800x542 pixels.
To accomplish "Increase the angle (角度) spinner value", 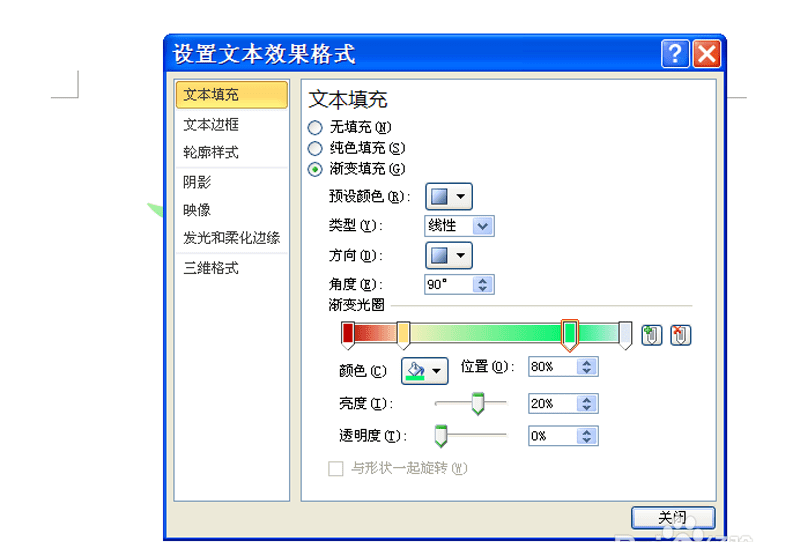I will (x=483, y=280).
